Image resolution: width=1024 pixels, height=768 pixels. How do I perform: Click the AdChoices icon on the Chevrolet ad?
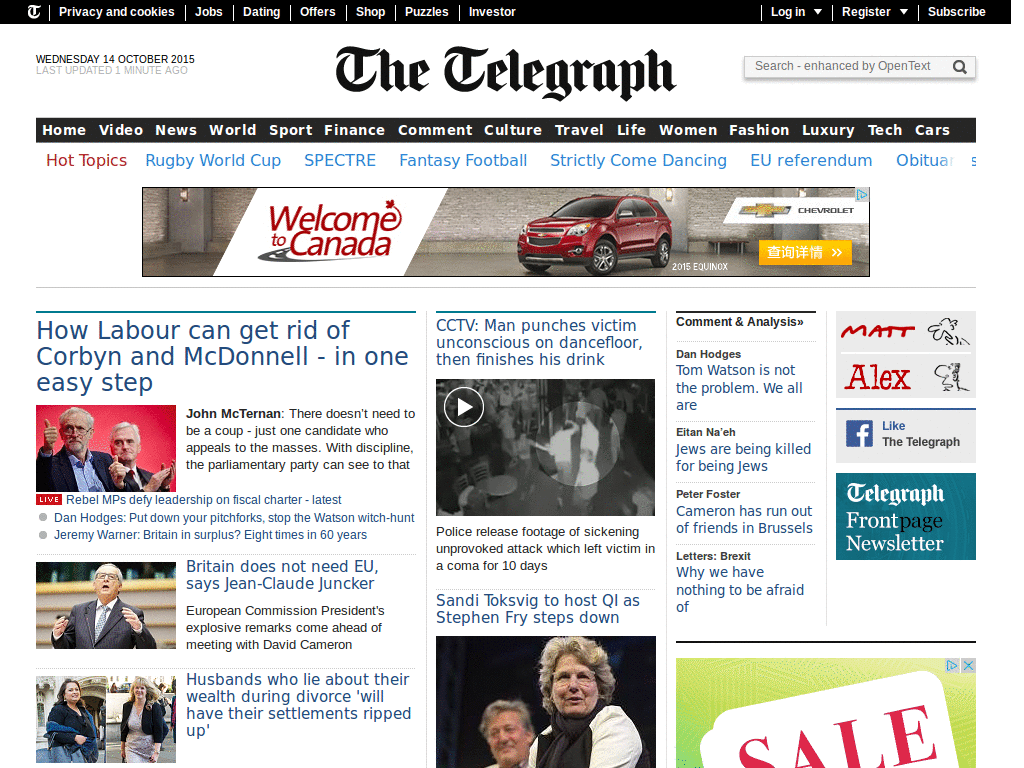coord(862,195)
